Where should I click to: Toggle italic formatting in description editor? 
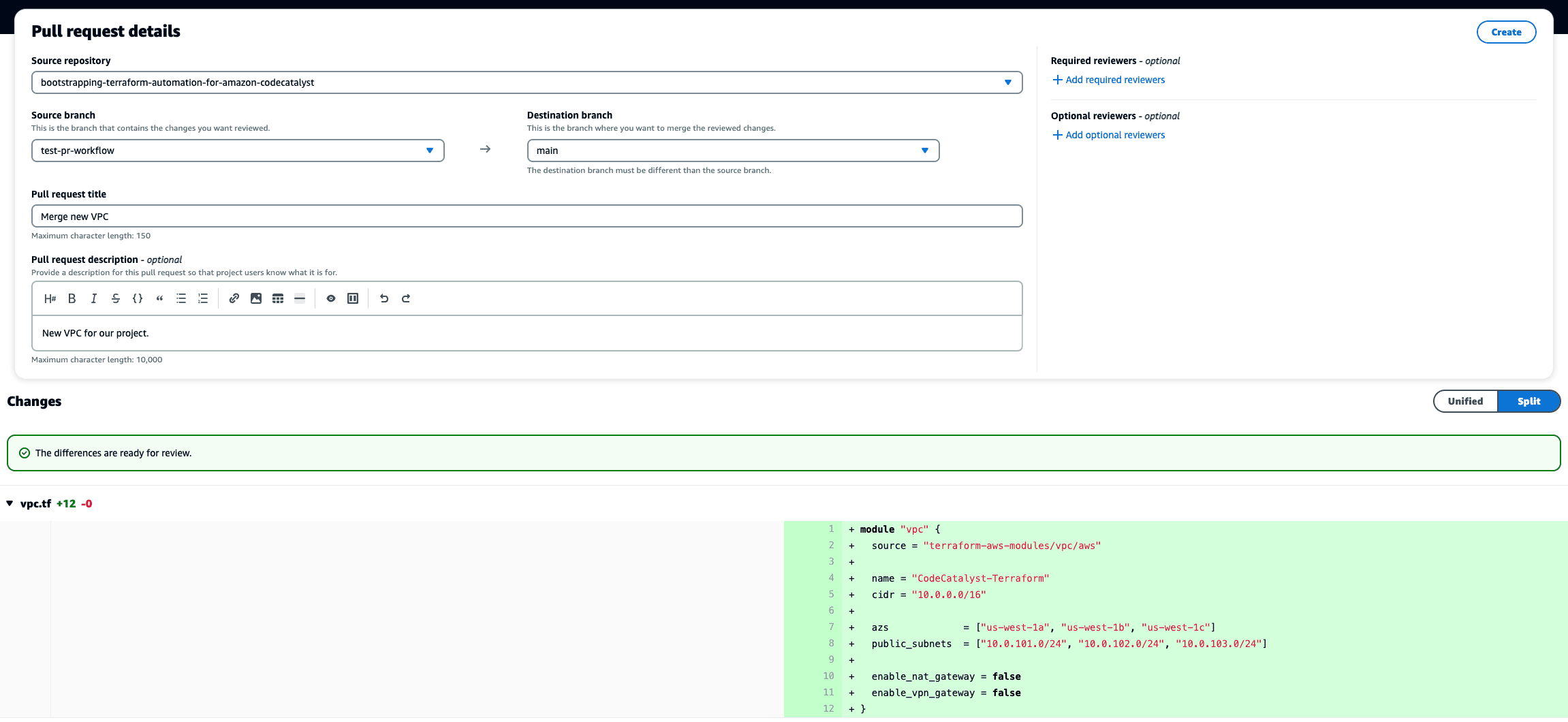(x=93, y=298)
